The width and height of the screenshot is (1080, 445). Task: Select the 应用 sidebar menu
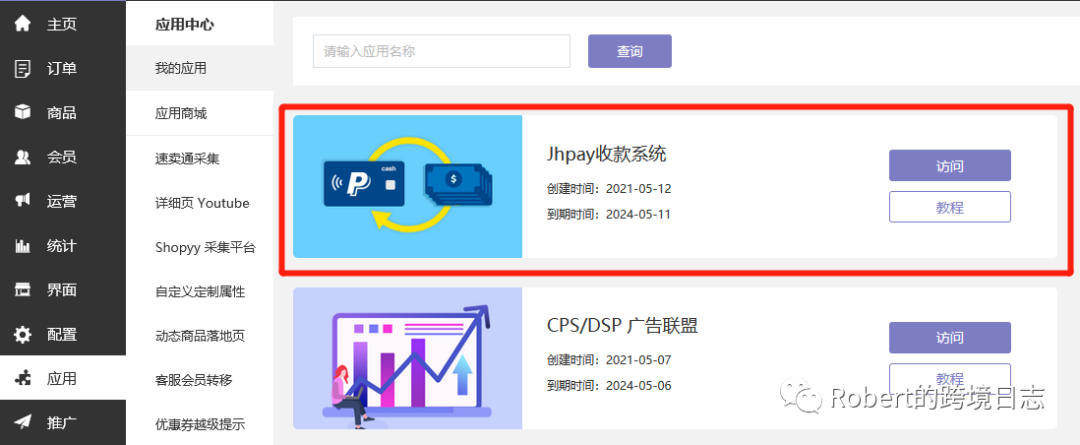coord(63,378)
